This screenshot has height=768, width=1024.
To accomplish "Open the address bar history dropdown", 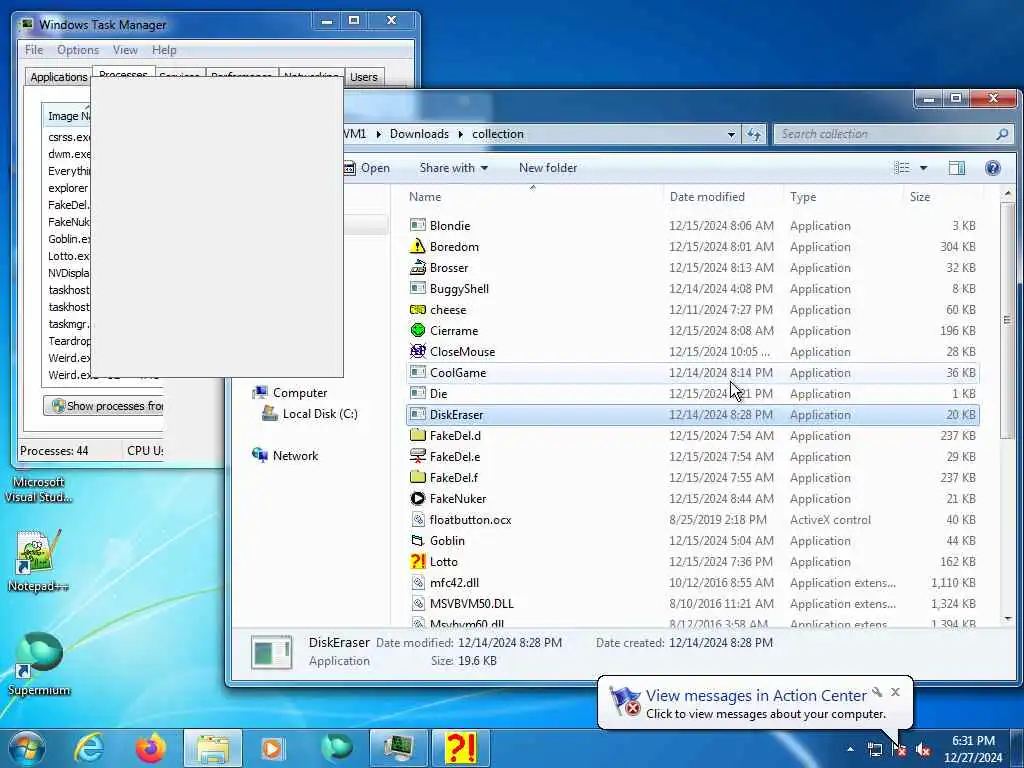I will tap(731, 134).
